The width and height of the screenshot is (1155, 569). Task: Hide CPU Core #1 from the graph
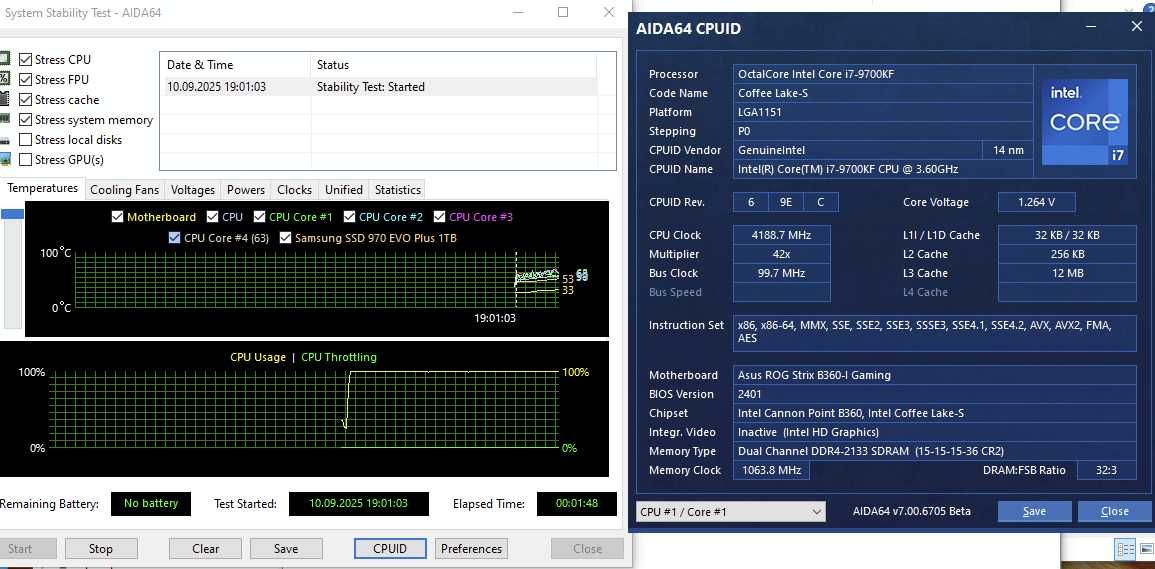pos(259,217)
